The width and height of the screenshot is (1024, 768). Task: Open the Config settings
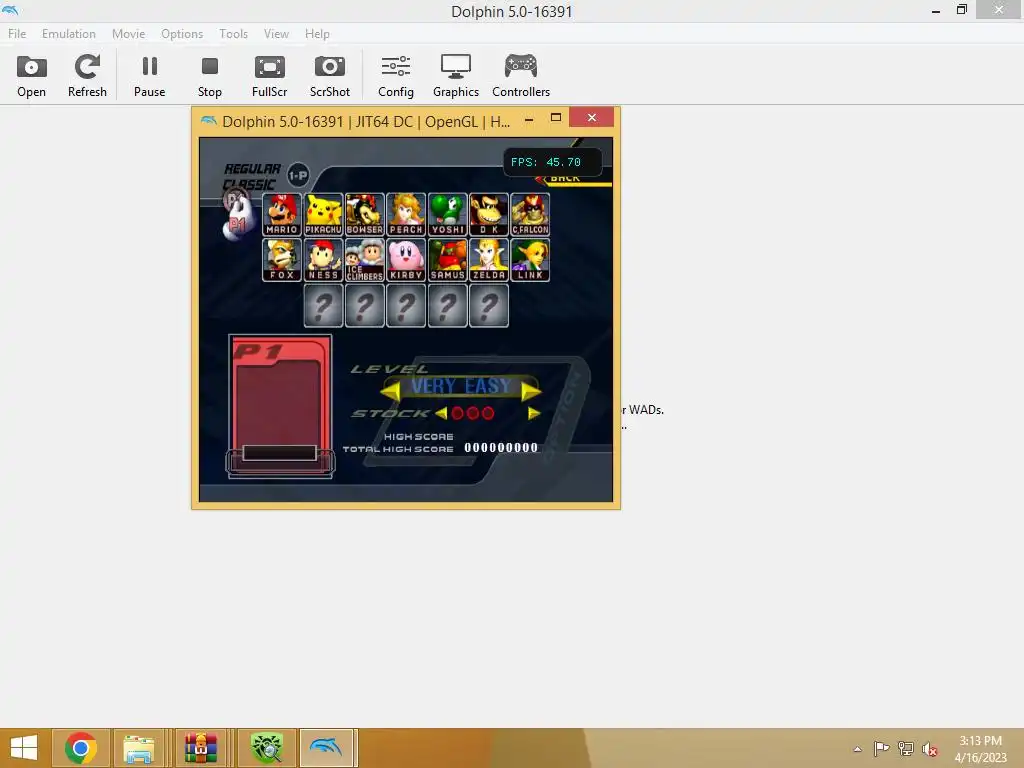[396, 75]
